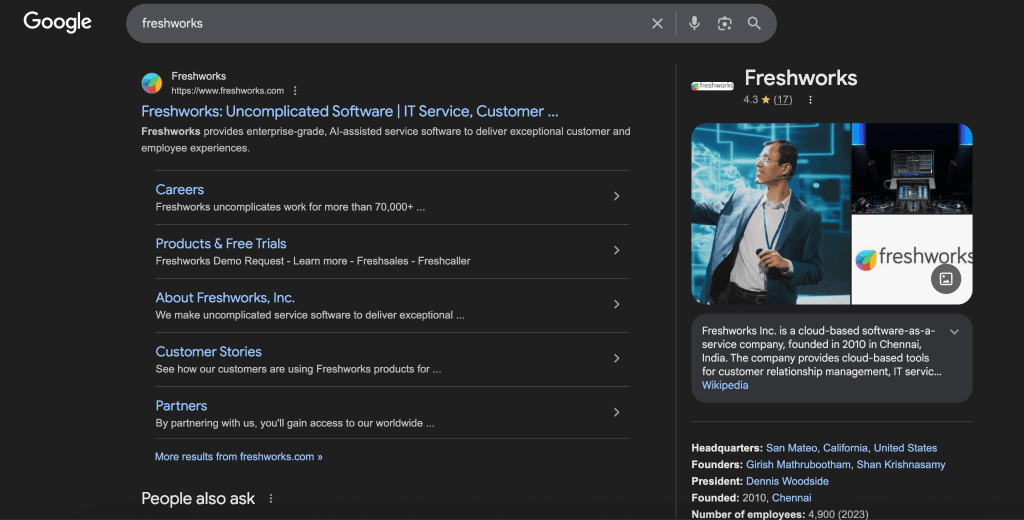The width and height of the screenshot is (1024, 520).
Task: Expand the Customer Stories sitelink chevron
Action: (616, 359)
